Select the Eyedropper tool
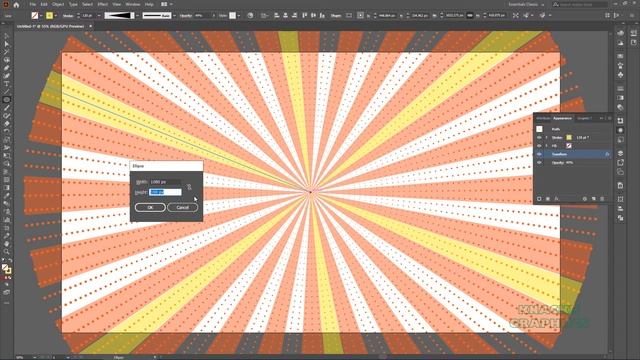The height and width of the screenshot is (360, 640). (7, 196)
